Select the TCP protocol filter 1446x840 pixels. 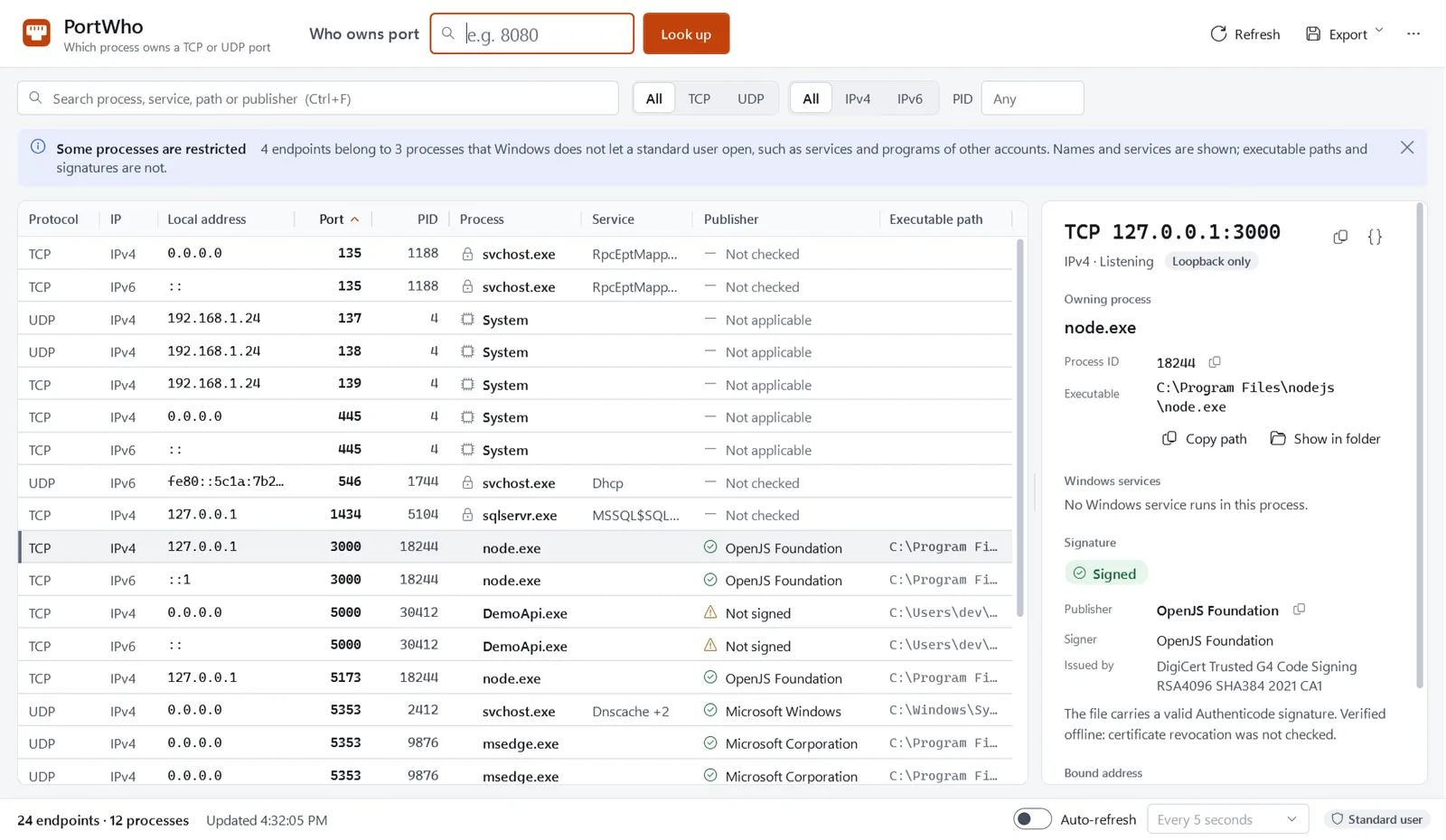(x=699, y=98)
